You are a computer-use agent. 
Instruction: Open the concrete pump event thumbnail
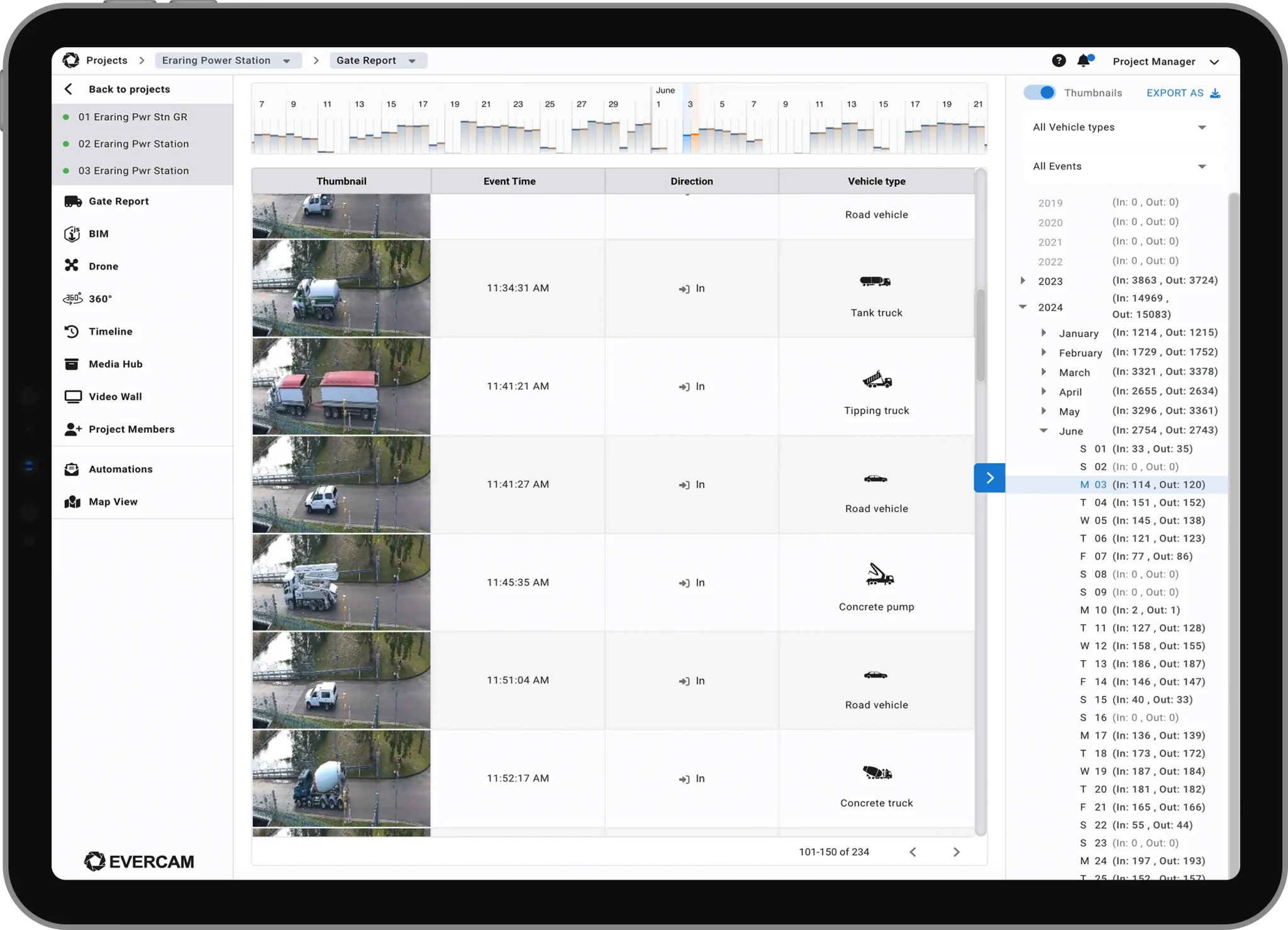(x=340, y=582)
